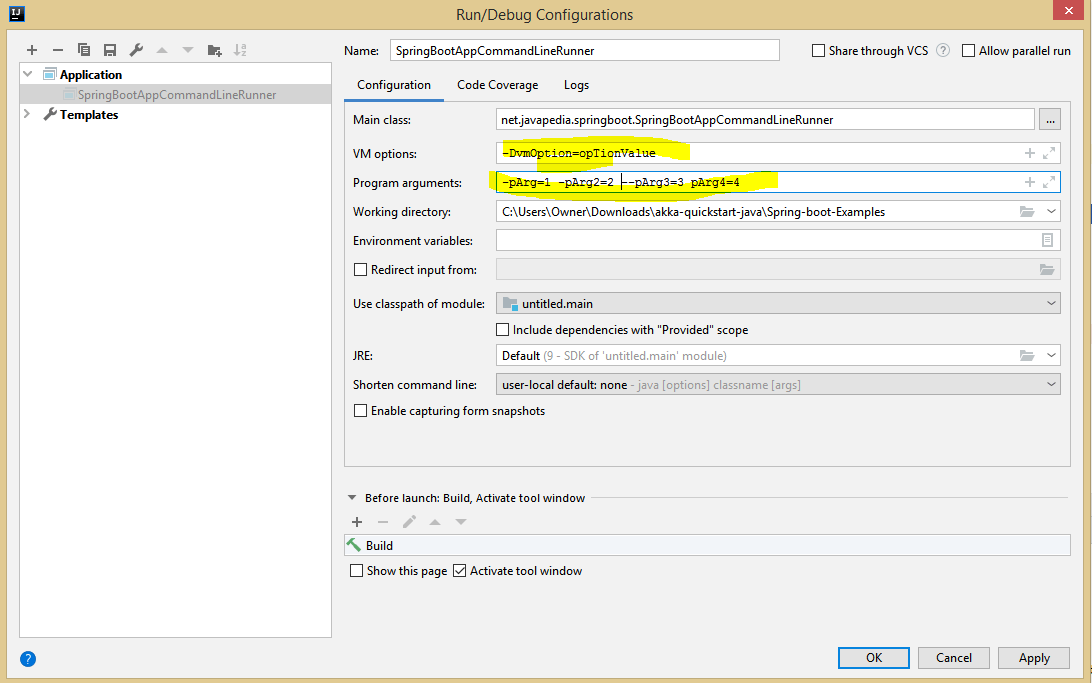The image size is (1092, 683).
Task: Open the environment variables editor
Action: (x=1046, y=240)
